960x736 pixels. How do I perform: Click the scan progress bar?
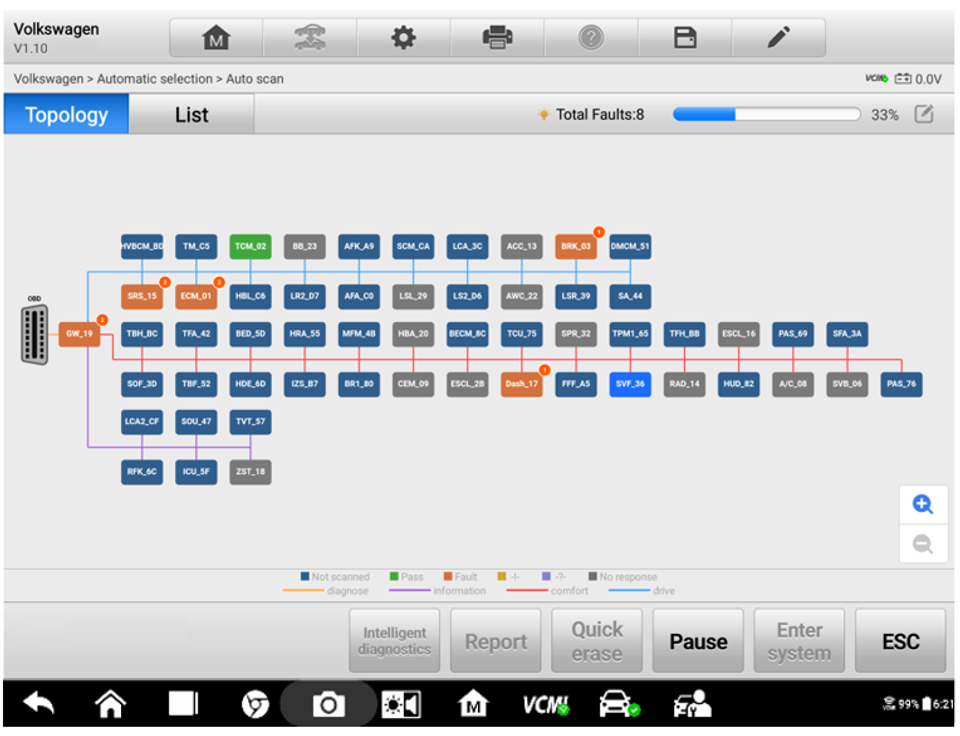pos(766,115)
